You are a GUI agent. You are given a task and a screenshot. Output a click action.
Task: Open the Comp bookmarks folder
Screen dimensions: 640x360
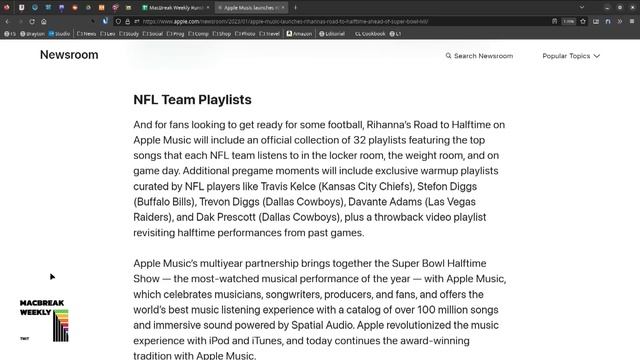click(x=198, y=34)
